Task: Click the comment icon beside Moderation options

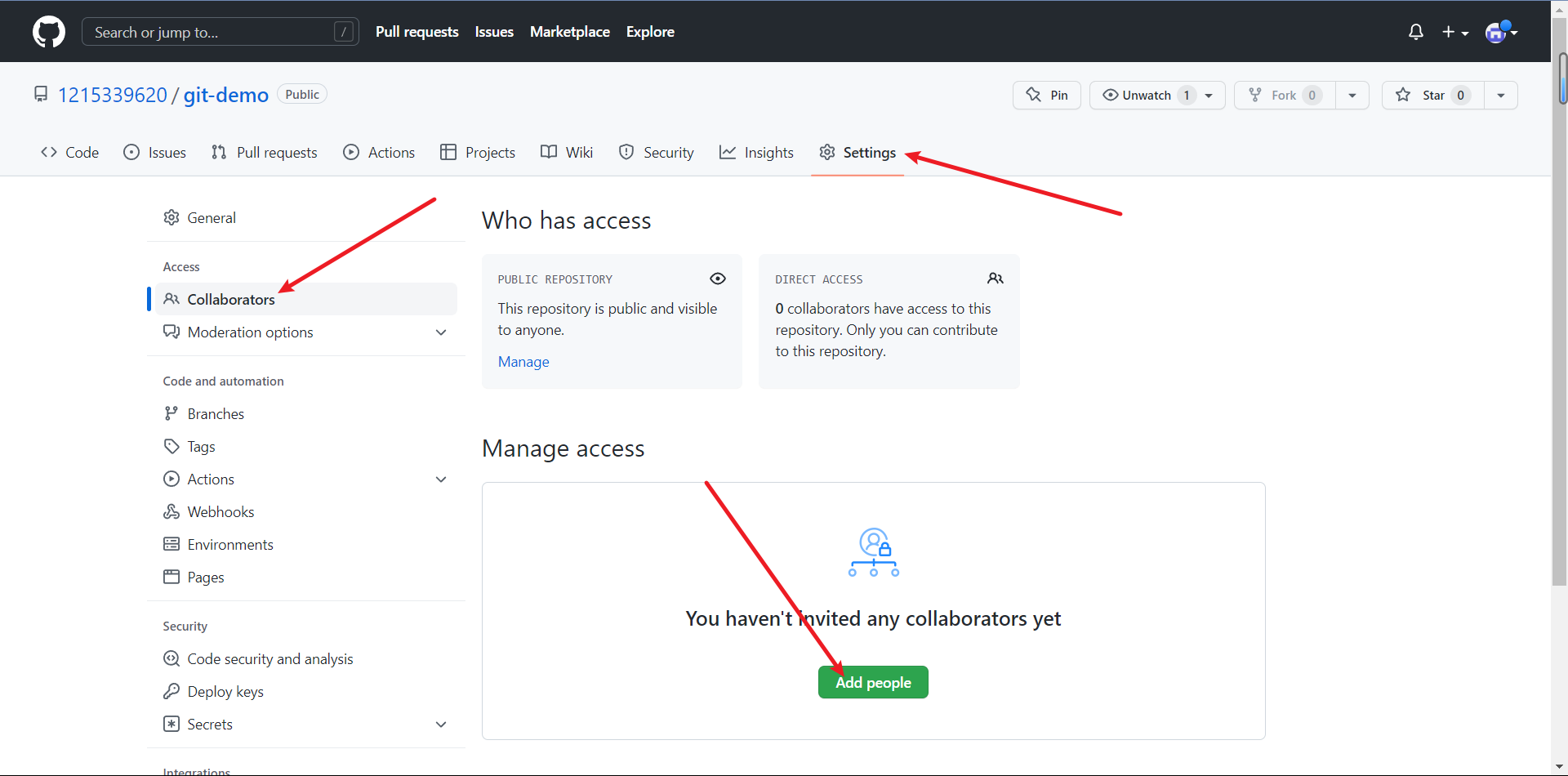Action: (171, 332)
